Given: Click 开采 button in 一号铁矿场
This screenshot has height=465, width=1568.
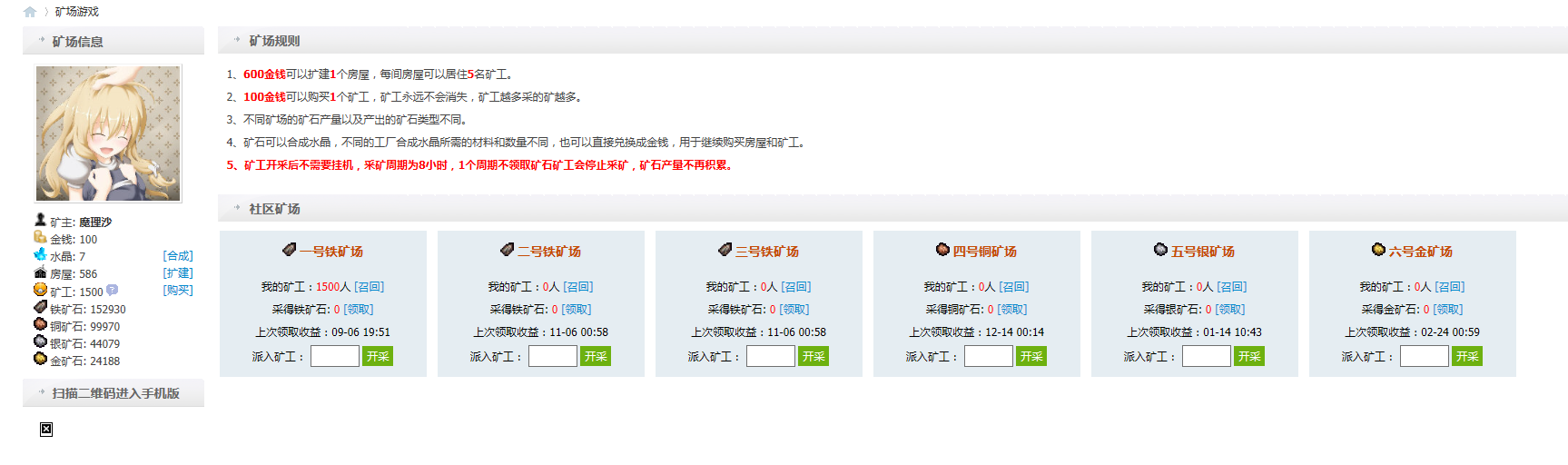Looking at the screenshot, I should [x=378, y=356].
